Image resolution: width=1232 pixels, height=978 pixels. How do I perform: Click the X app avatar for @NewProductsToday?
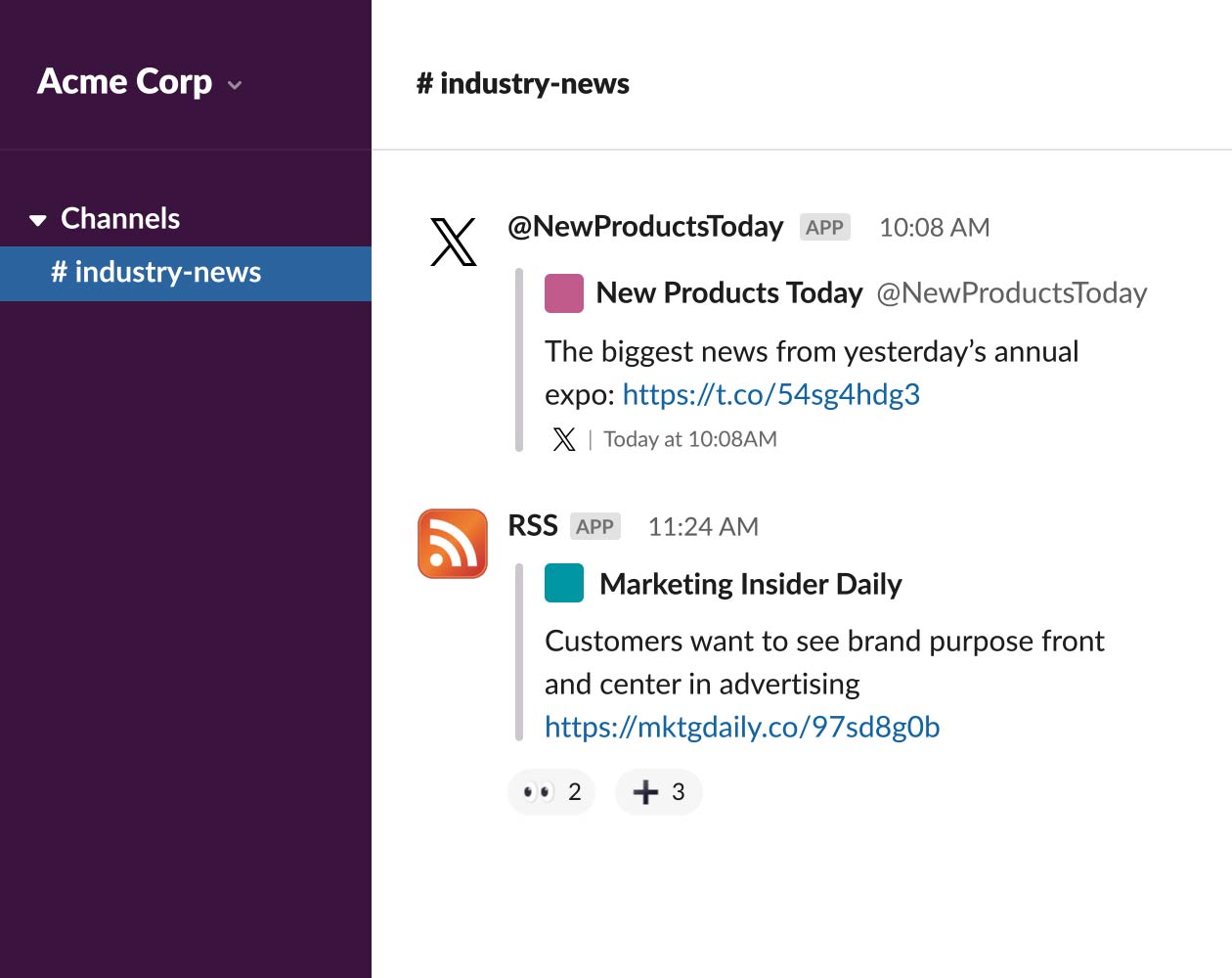coord(453,242)
